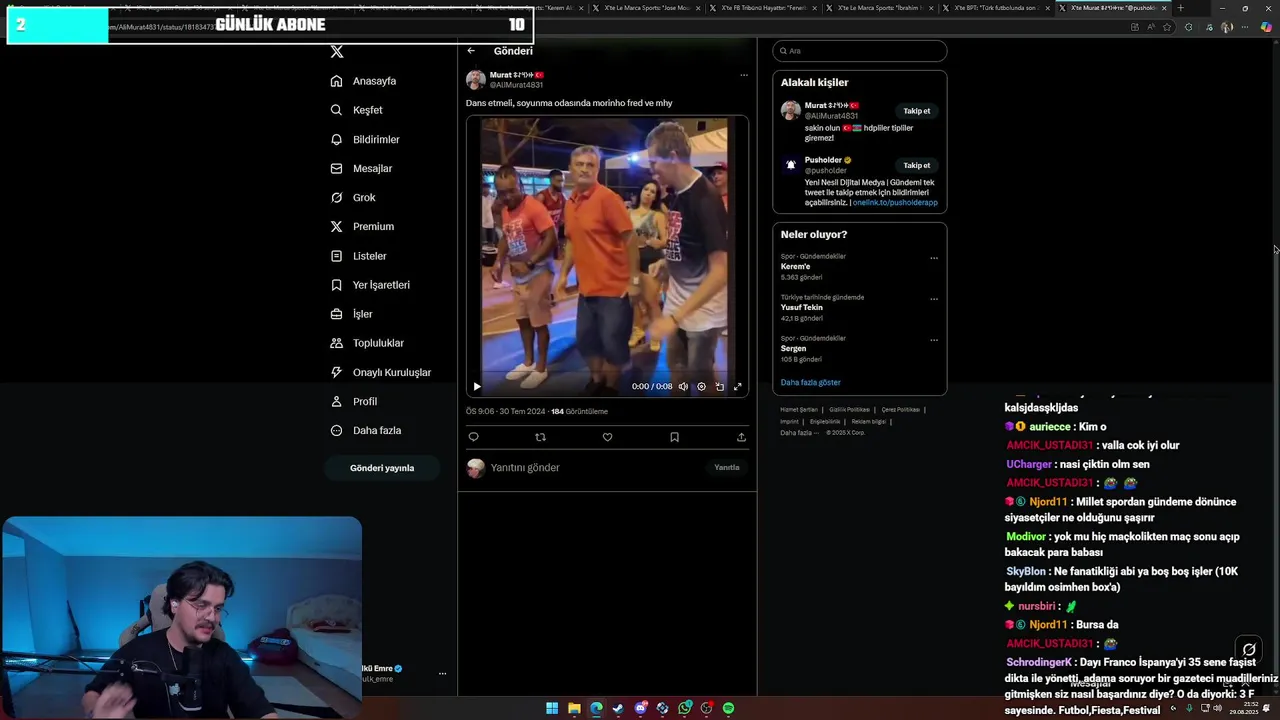
Task: Go to Anasayfa in the sidebar
Action: [364, 81]
